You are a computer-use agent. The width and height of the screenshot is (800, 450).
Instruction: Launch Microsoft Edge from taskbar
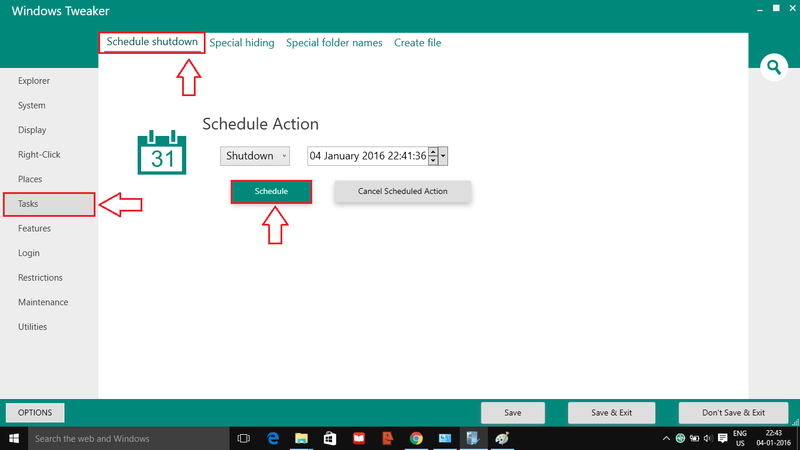pos(273,438)
